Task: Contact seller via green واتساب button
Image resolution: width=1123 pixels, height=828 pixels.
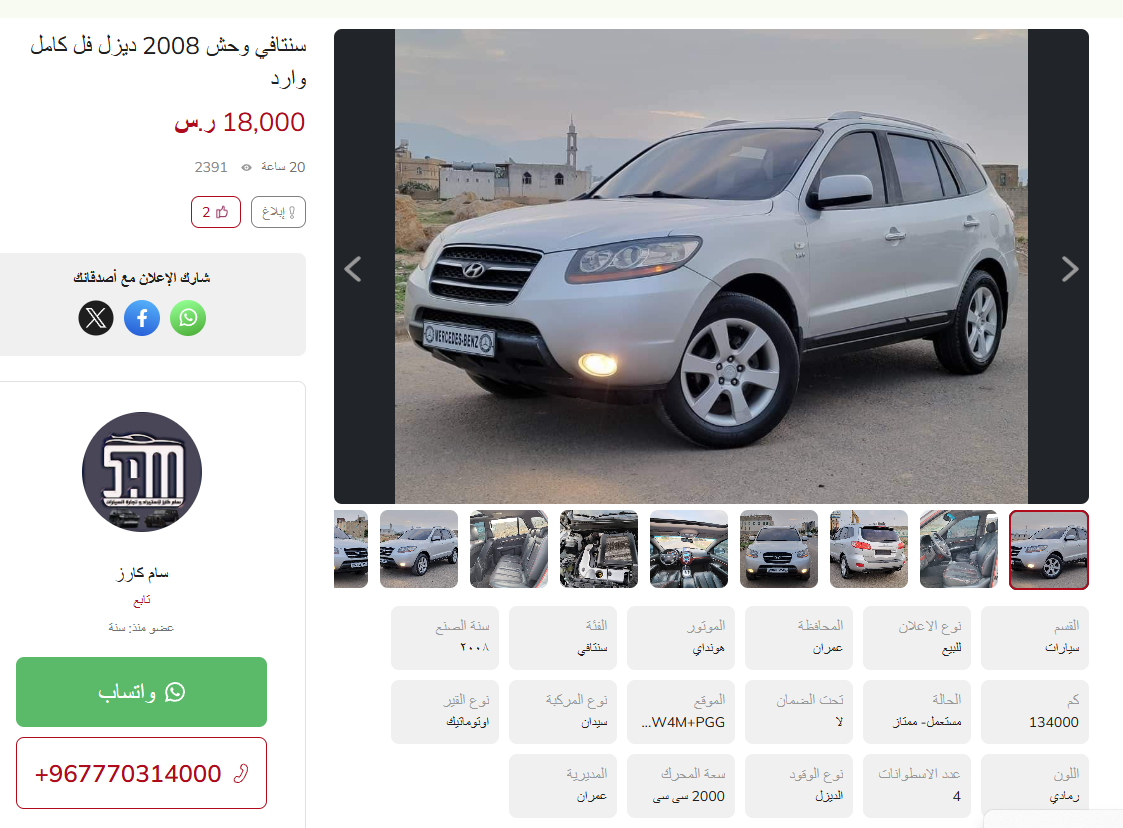Action: click(x=142, y=692)
